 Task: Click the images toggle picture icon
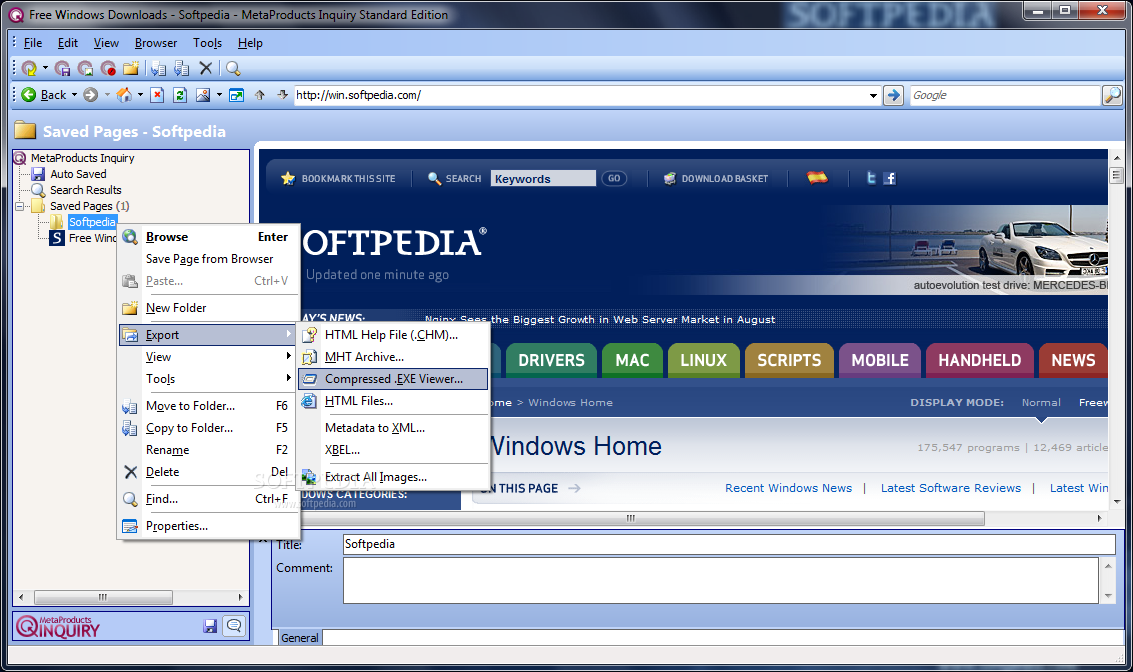click(x=203, y=95)
